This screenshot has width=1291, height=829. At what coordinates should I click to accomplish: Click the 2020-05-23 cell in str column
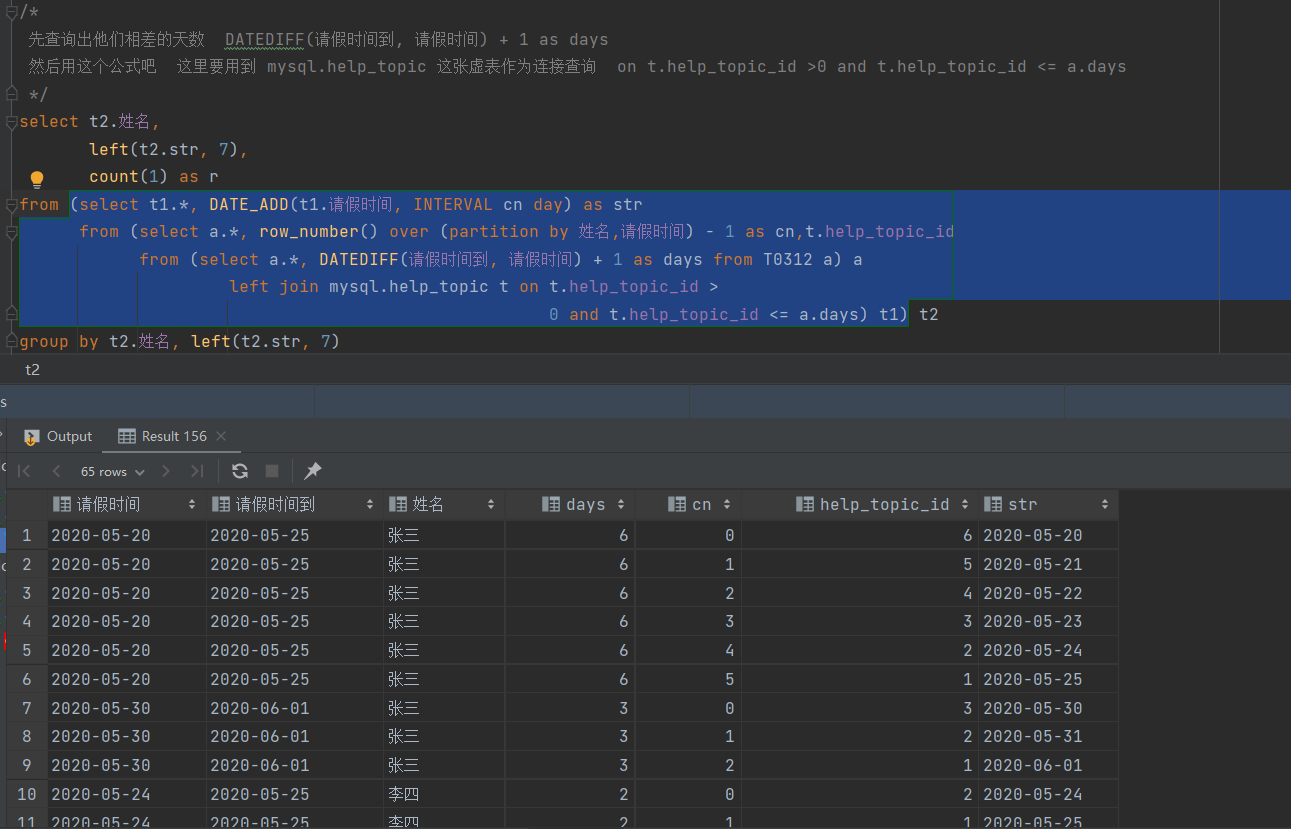click(1047, 622)
